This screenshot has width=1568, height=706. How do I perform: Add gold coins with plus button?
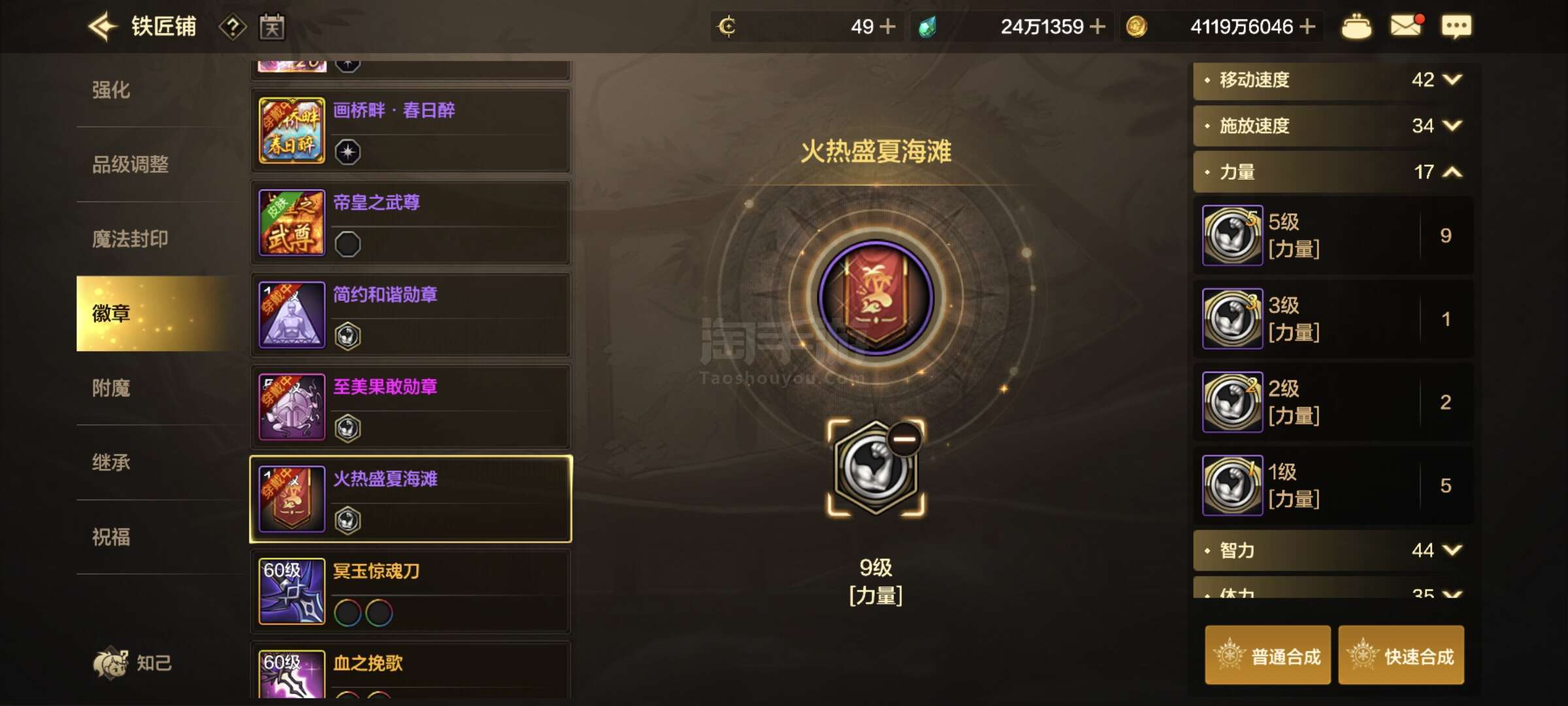click(x=1307, y=27)
